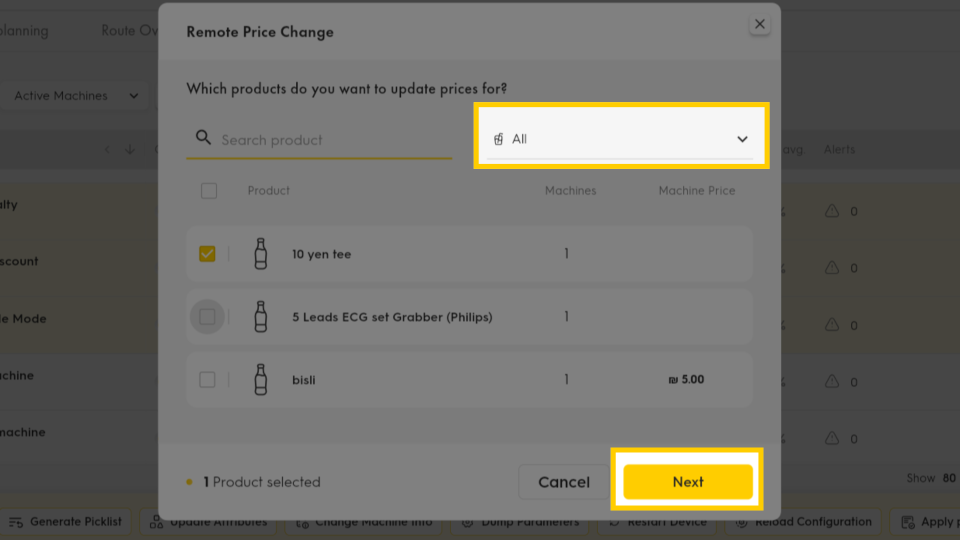This screenshot has height=540, width=960.
Task: Click the alert triangle icon in the top background row
Action: click(x=831, y=211)
